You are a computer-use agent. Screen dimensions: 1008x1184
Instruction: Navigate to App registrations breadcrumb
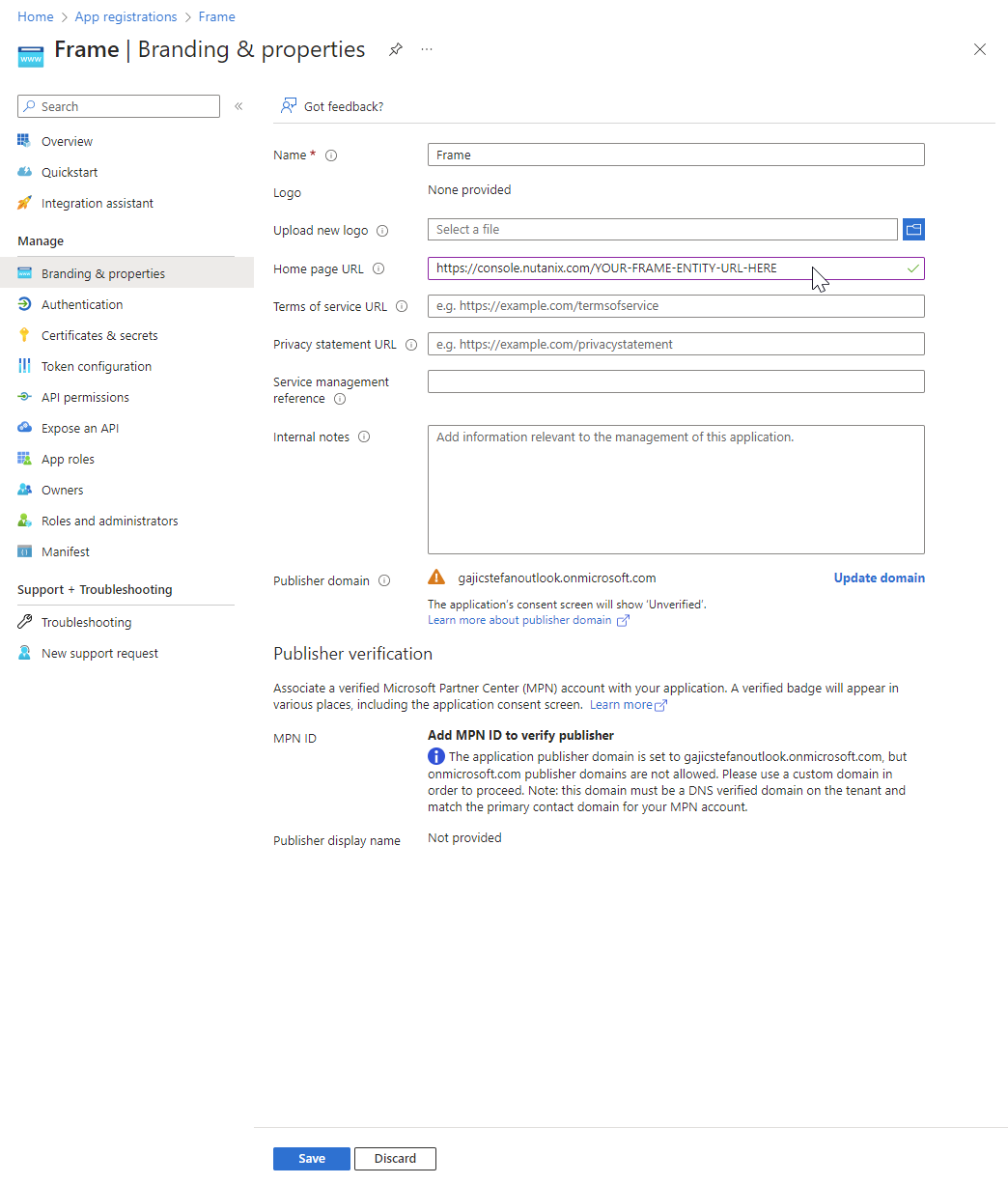126,16
